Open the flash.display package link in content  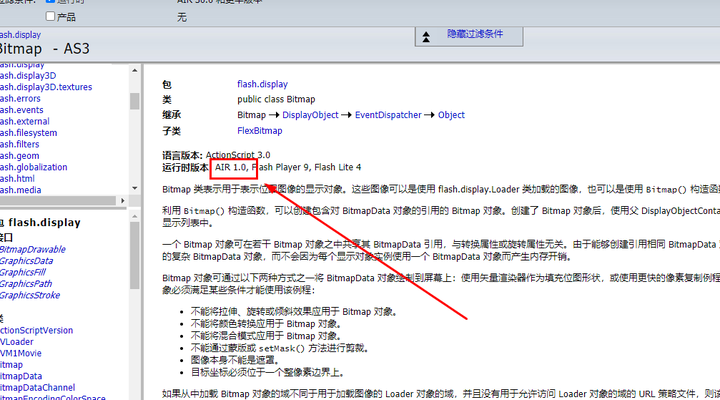[x=262, y=84]
